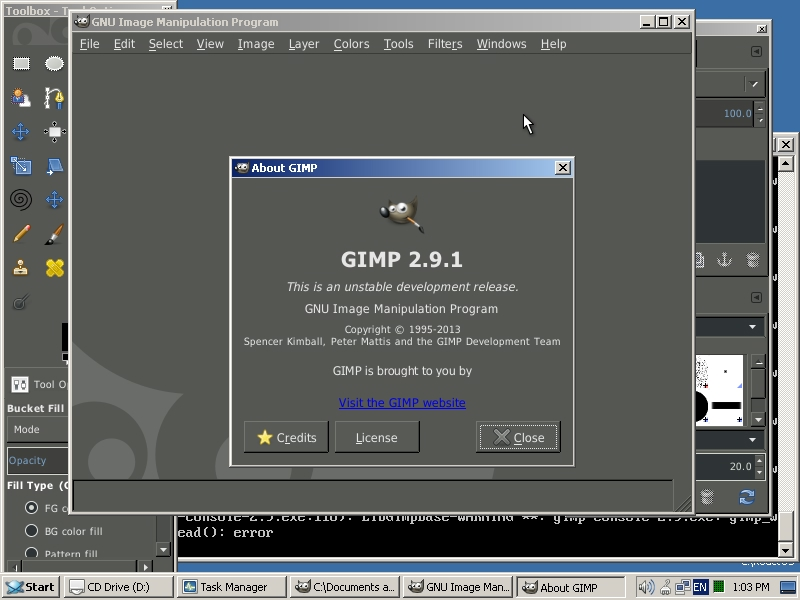This screenshot has height=600, width=800.
Task: Select the FG color fill radio button
Action: coord(31,507)
